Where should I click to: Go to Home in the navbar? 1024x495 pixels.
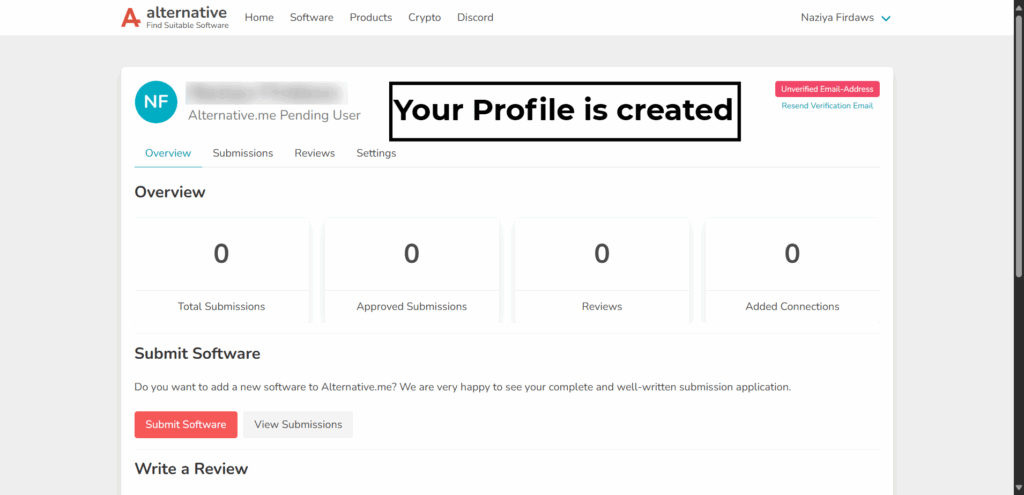259,18
